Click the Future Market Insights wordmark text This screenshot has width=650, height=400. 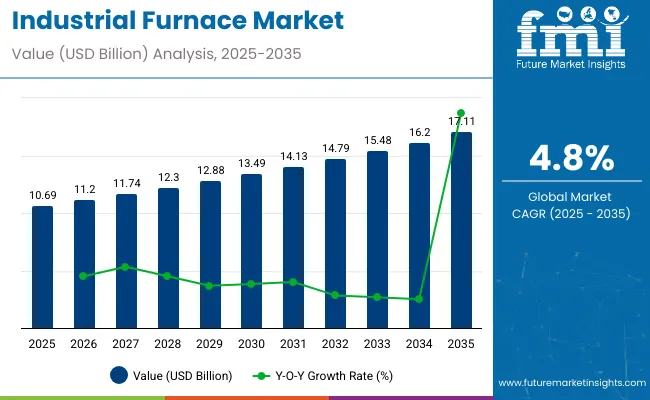tap(571, 64)
